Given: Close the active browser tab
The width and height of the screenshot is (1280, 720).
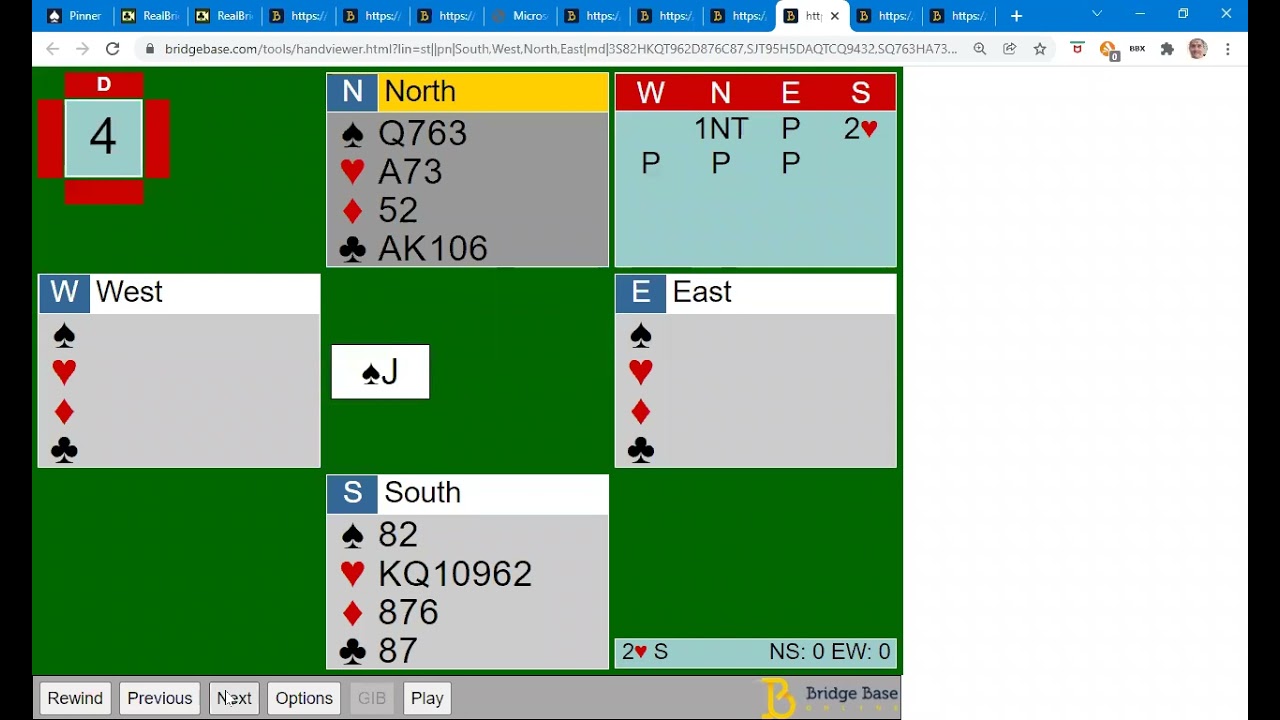Looking at the screenshot, I should pos(835,16).
